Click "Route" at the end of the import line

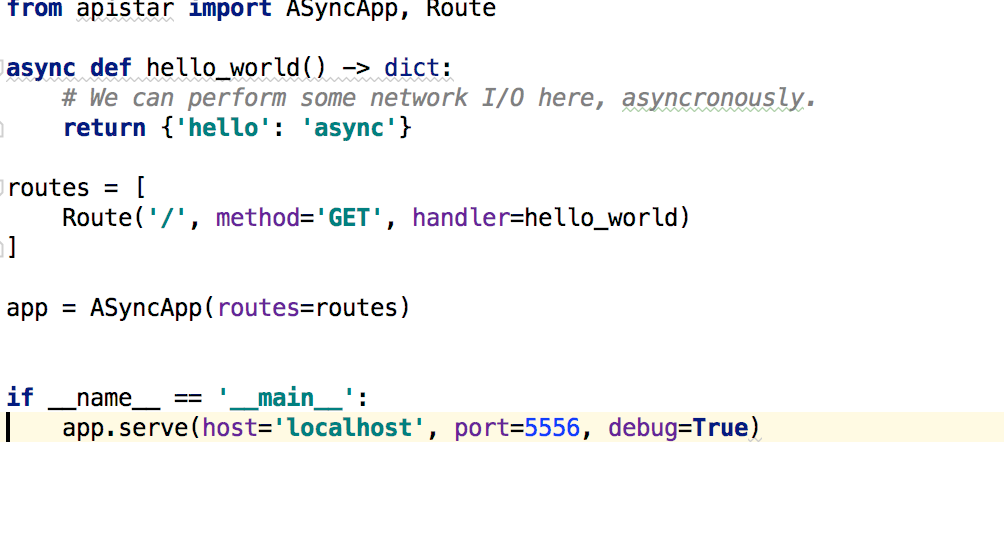(461, 8)
